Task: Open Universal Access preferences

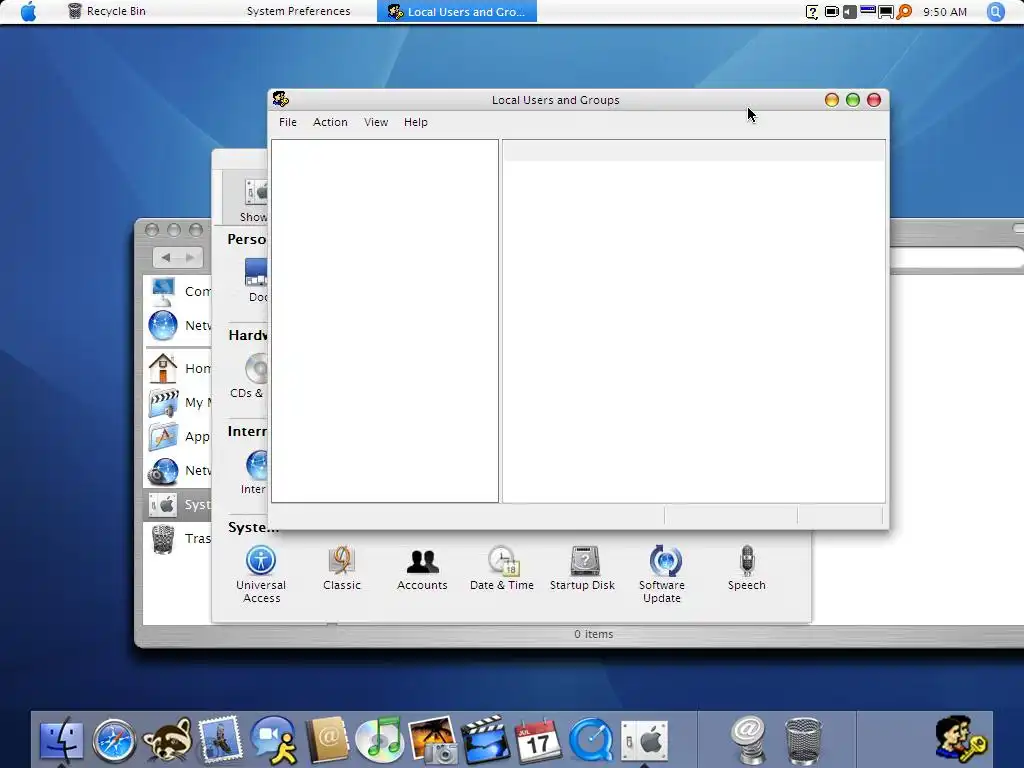Action: tap(261, 573)
